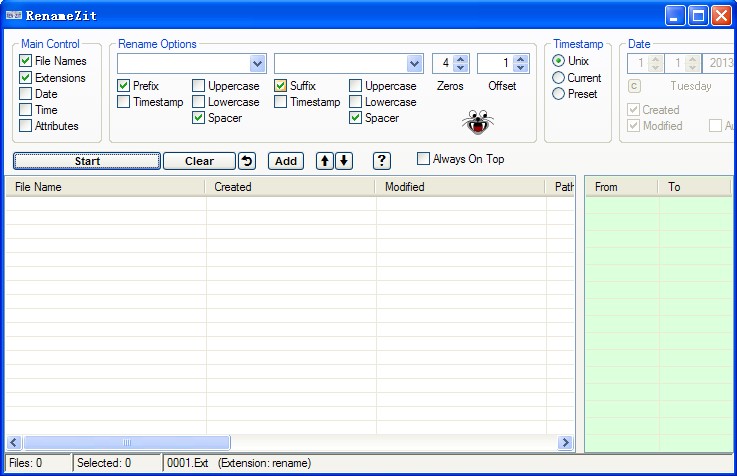This screenshot has height=476, width=737.
Task: Increase the Offset value
Action: (x=520, y=59)
